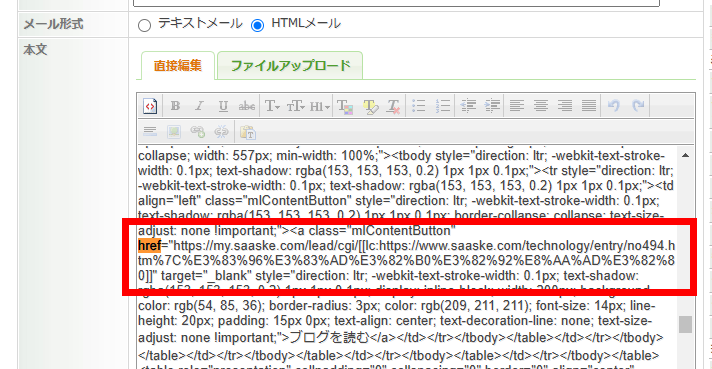712x369 pixels.
Task: Insert hyperlink icon
Action: pyautogui.click(x=198, y=132)
